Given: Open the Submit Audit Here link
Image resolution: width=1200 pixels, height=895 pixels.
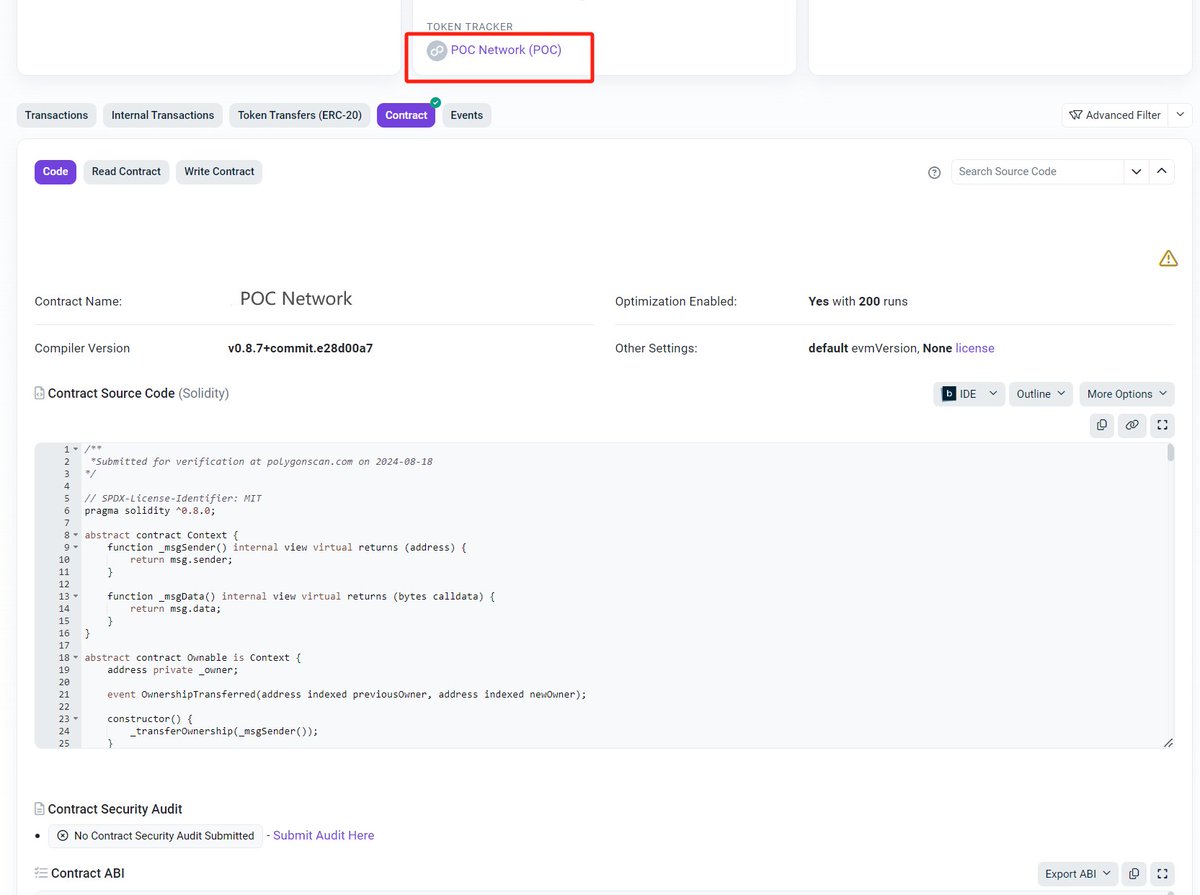Looking at the screenshot, I should [x=323, y=835].
